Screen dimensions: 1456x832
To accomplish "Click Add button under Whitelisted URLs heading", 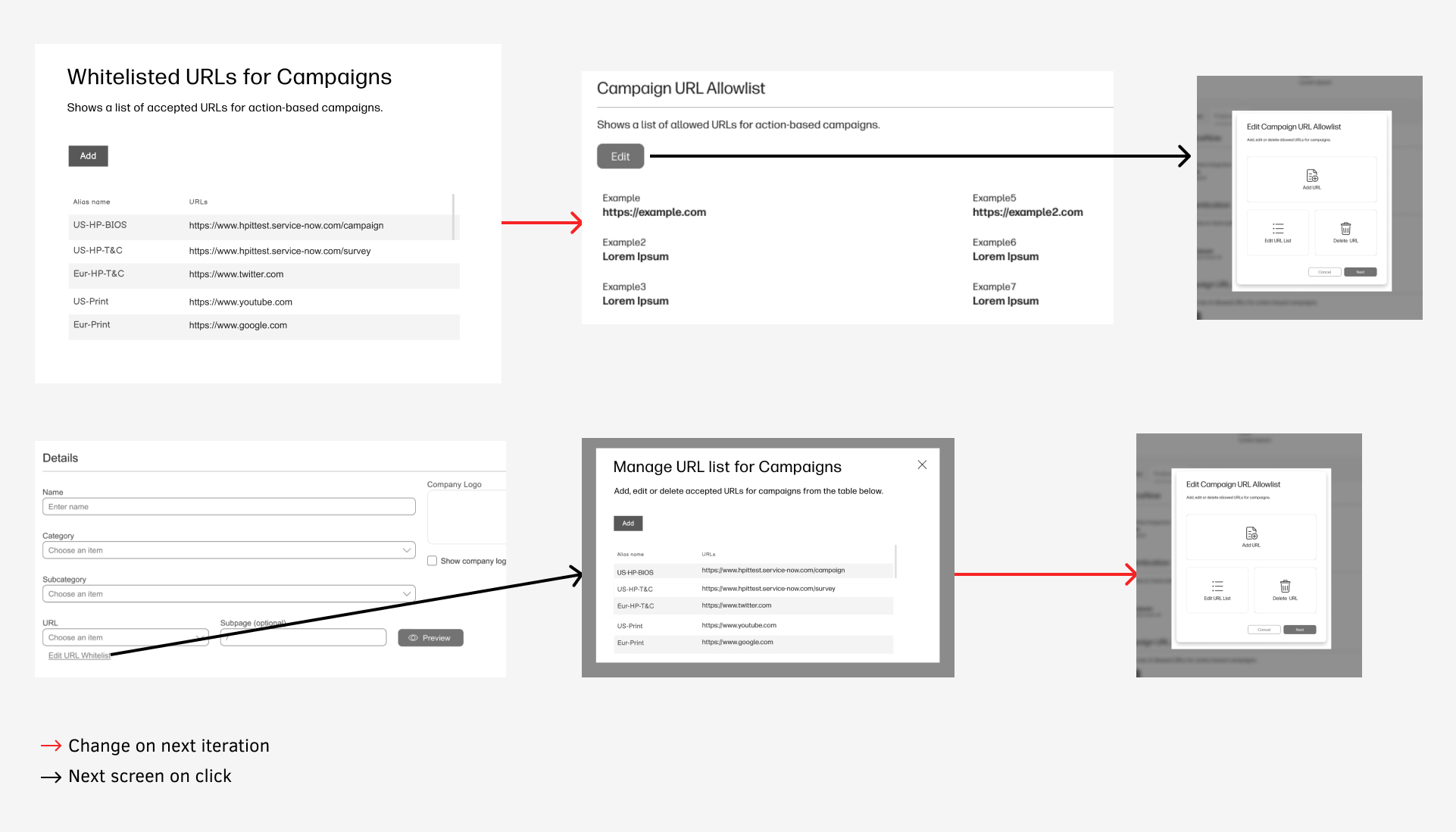I will [88, 156].
